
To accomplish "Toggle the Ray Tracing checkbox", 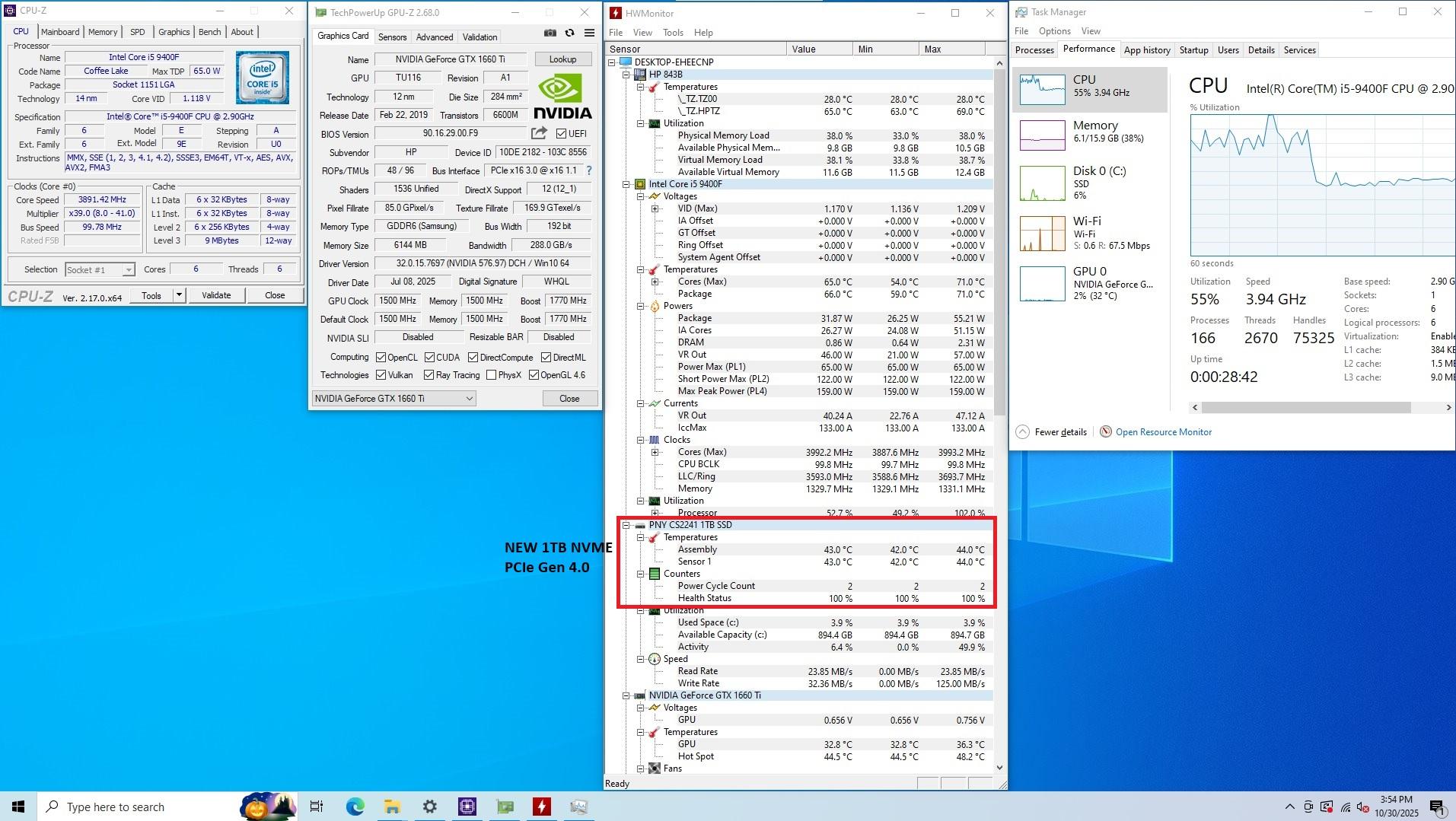I will click(429, 375).
